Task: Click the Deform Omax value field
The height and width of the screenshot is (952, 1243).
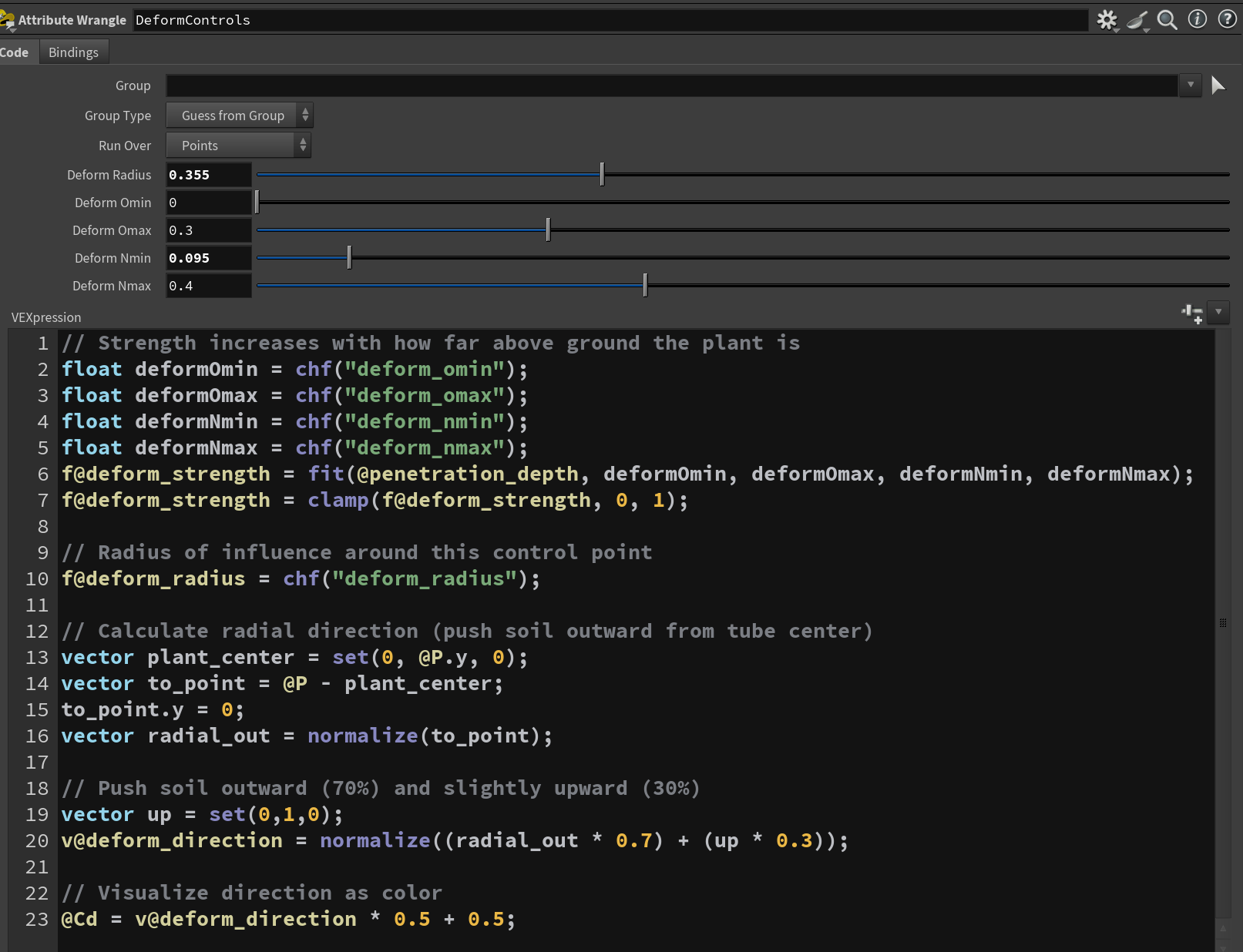Action: [x=208, y=230]
